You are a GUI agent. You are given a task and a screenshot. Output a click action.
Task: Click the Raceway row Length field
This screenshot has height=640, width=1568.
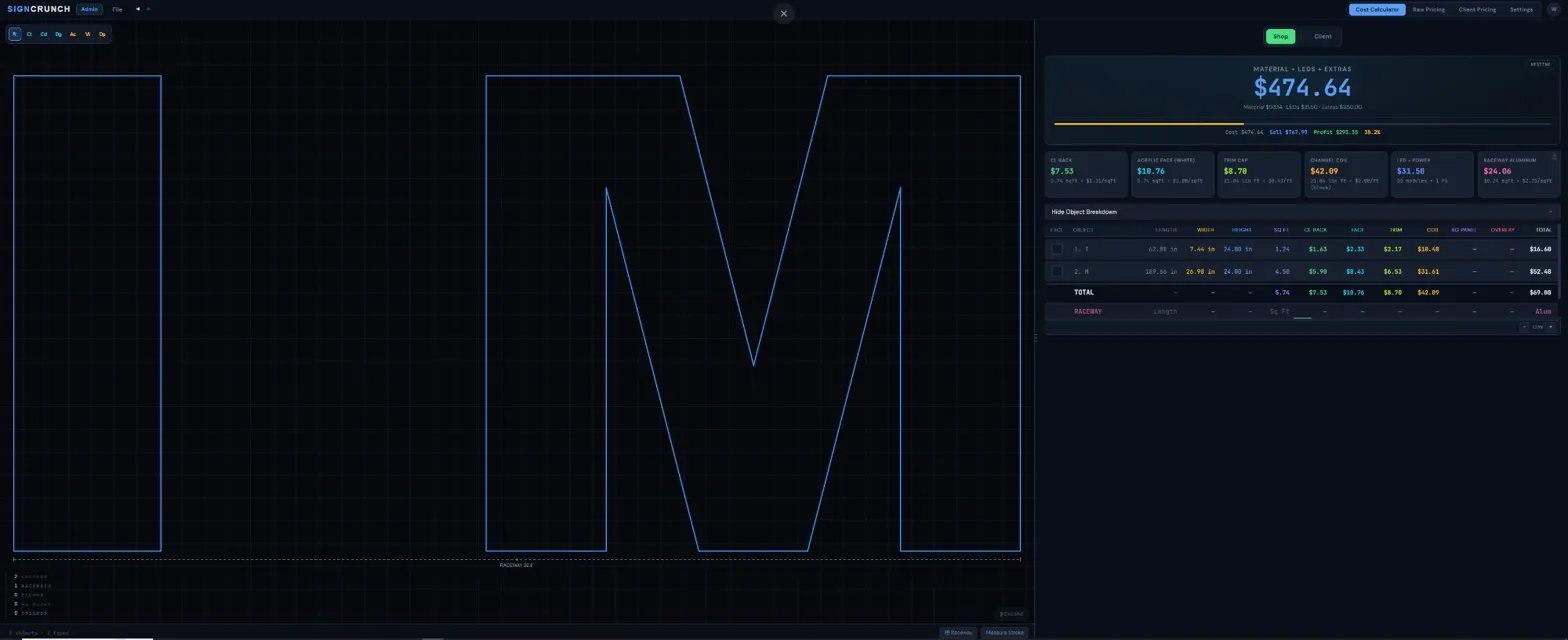point(1165,312)
